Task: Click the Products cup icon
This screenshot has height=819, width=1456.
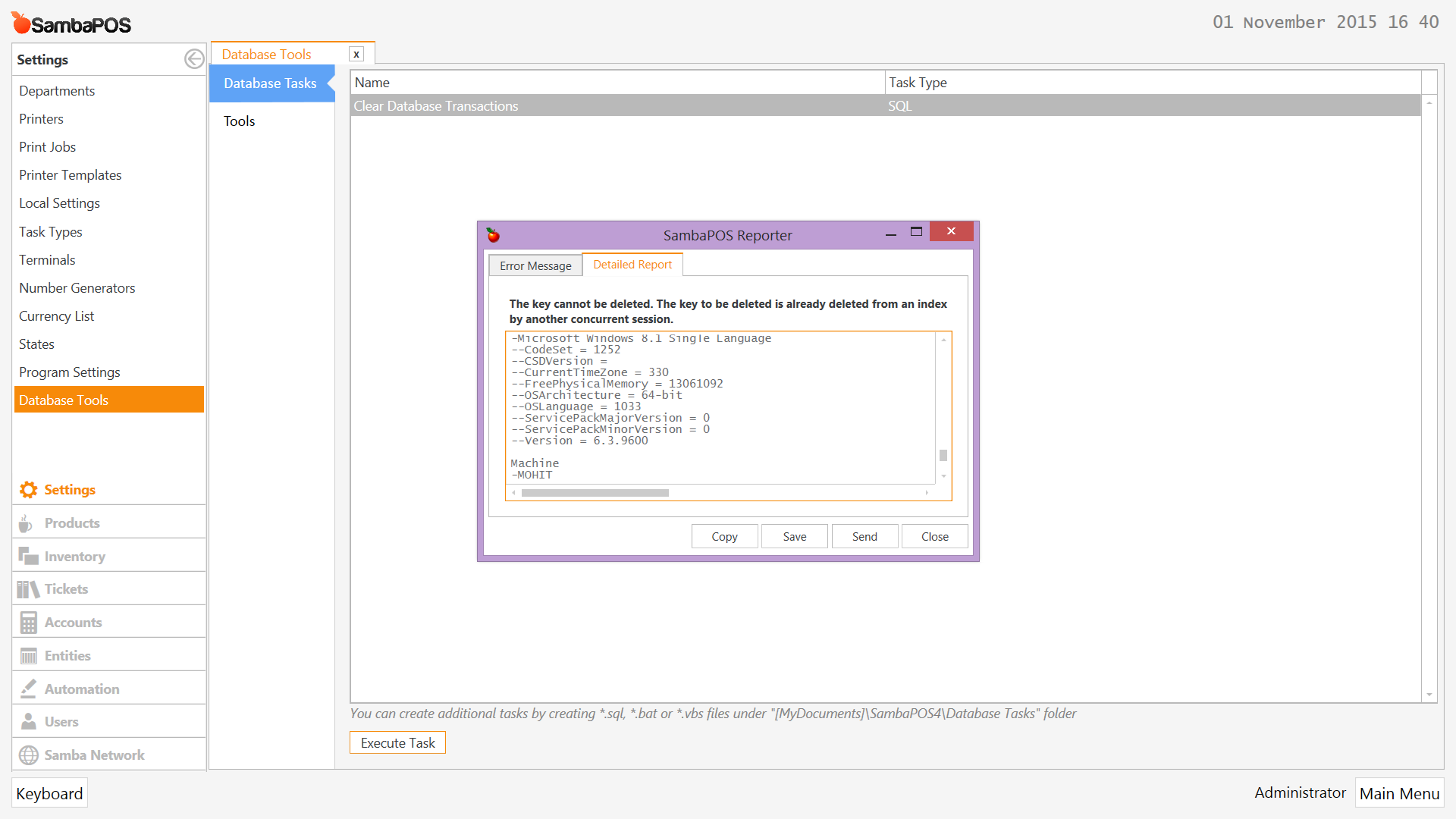Action: click(27, 523)
